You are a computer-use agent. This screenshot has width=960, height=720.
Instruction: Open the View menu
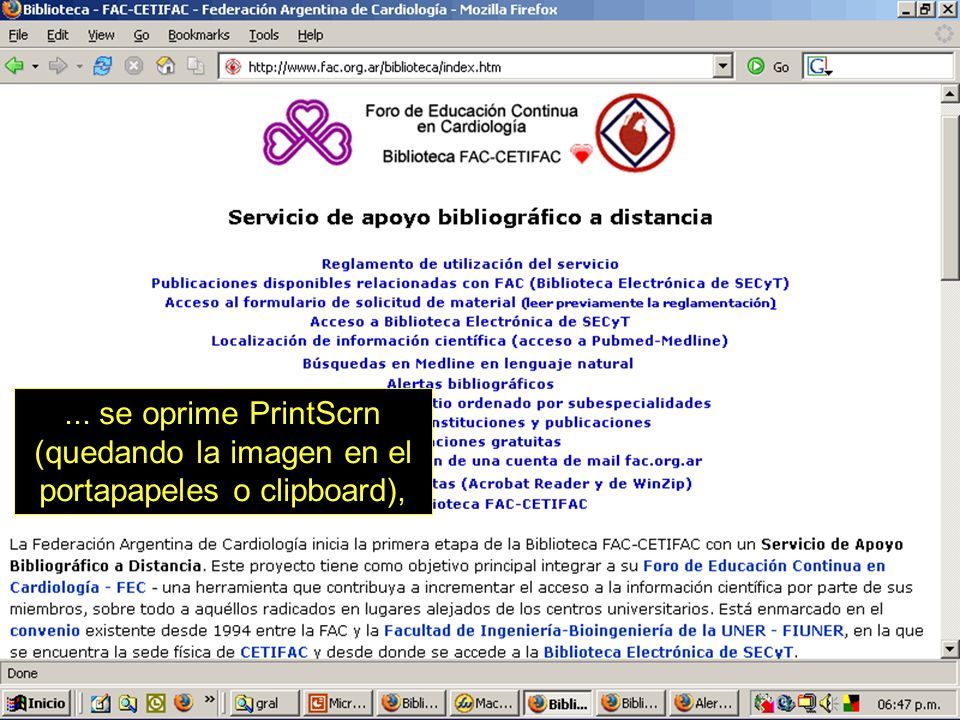[100, 36]
